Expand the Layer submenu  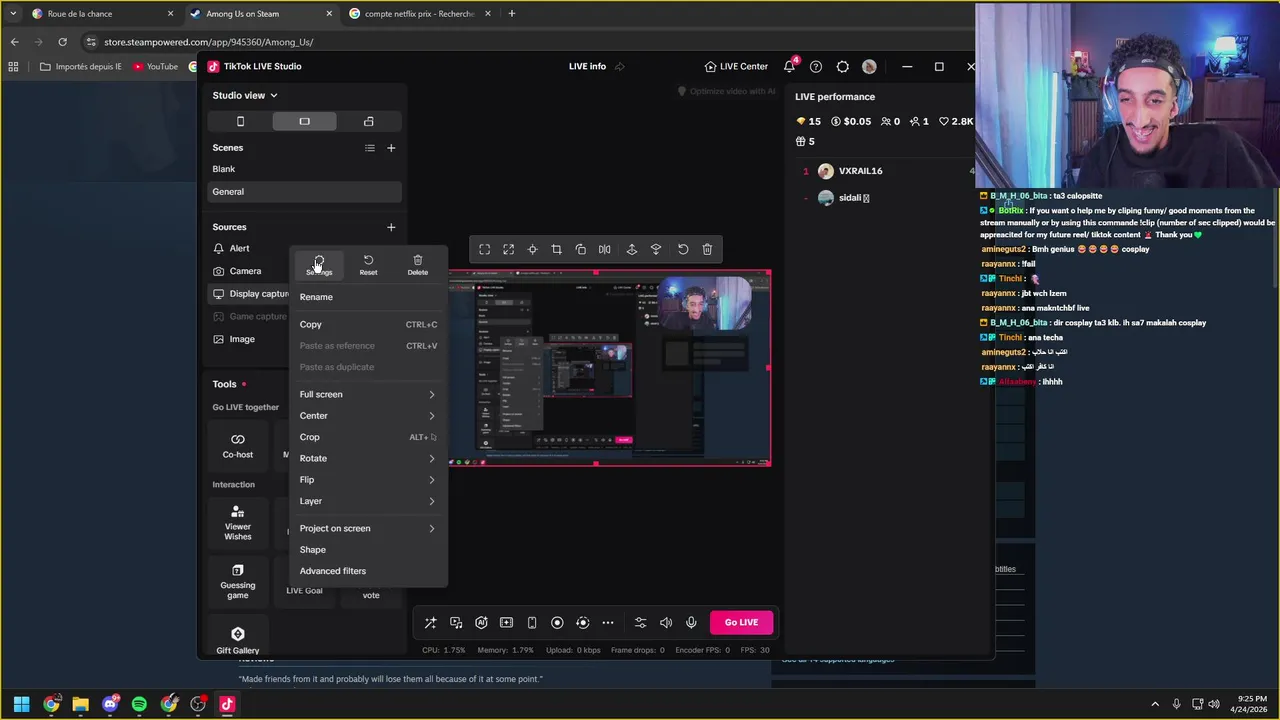(x=367, y=500)
